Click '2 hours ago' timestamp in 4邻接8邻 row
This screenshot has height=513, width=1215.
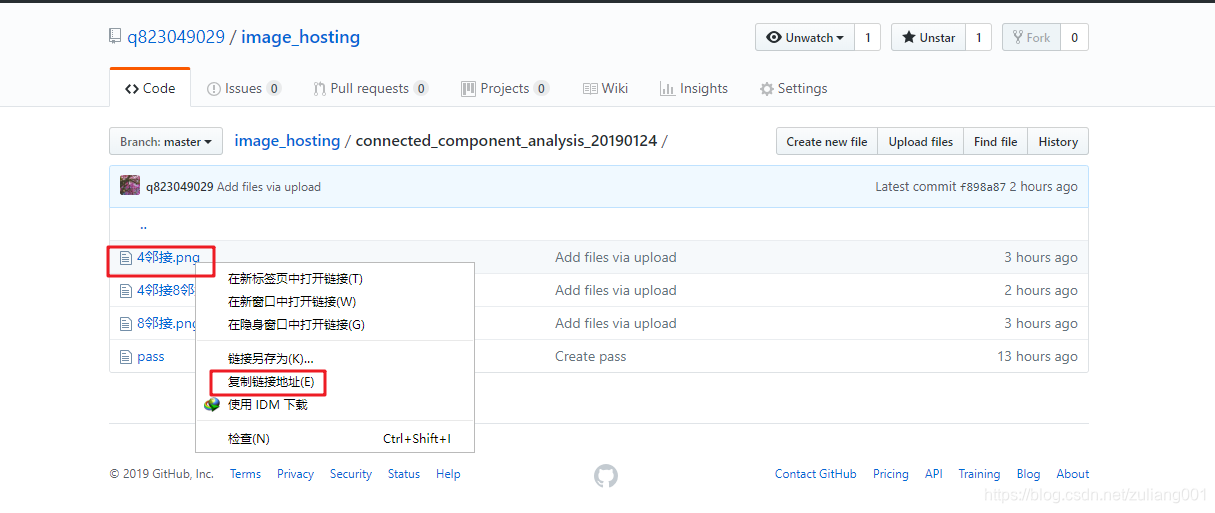[1041, 291]
